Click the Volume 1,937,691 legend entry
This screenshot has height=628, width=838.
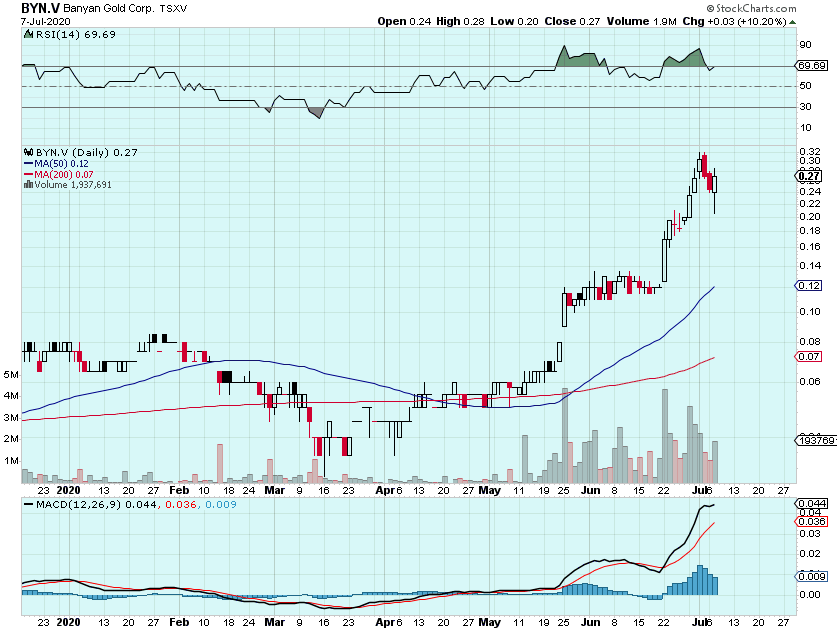tap(73, 185)
